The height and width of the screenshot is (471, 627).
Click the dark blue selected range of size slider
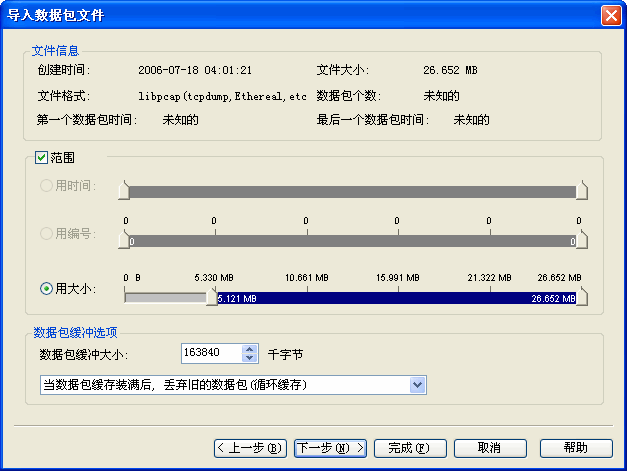(x=397, y=298)
